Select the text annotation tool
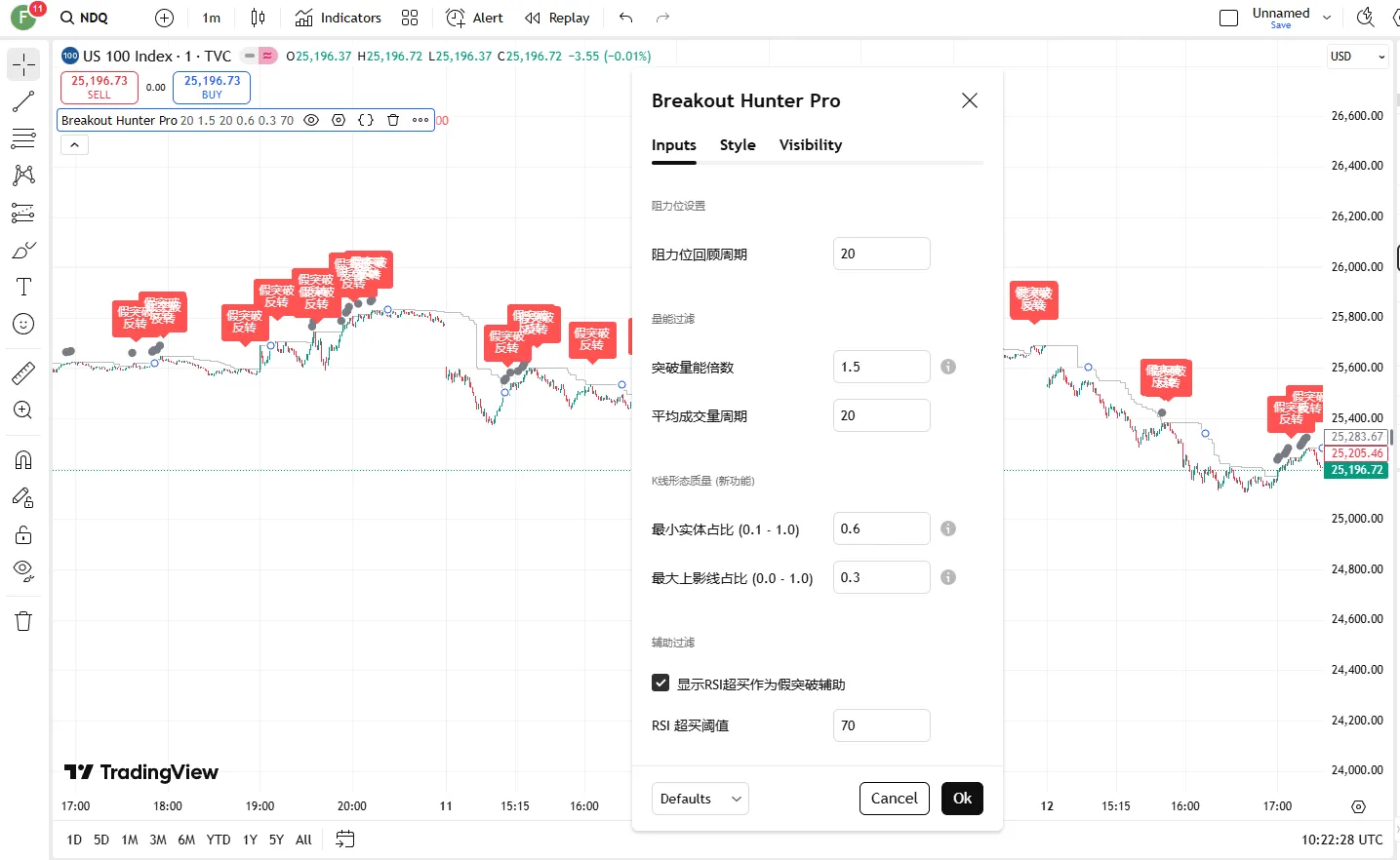Viewport: 1400px width, 860px height. point(23,287)
